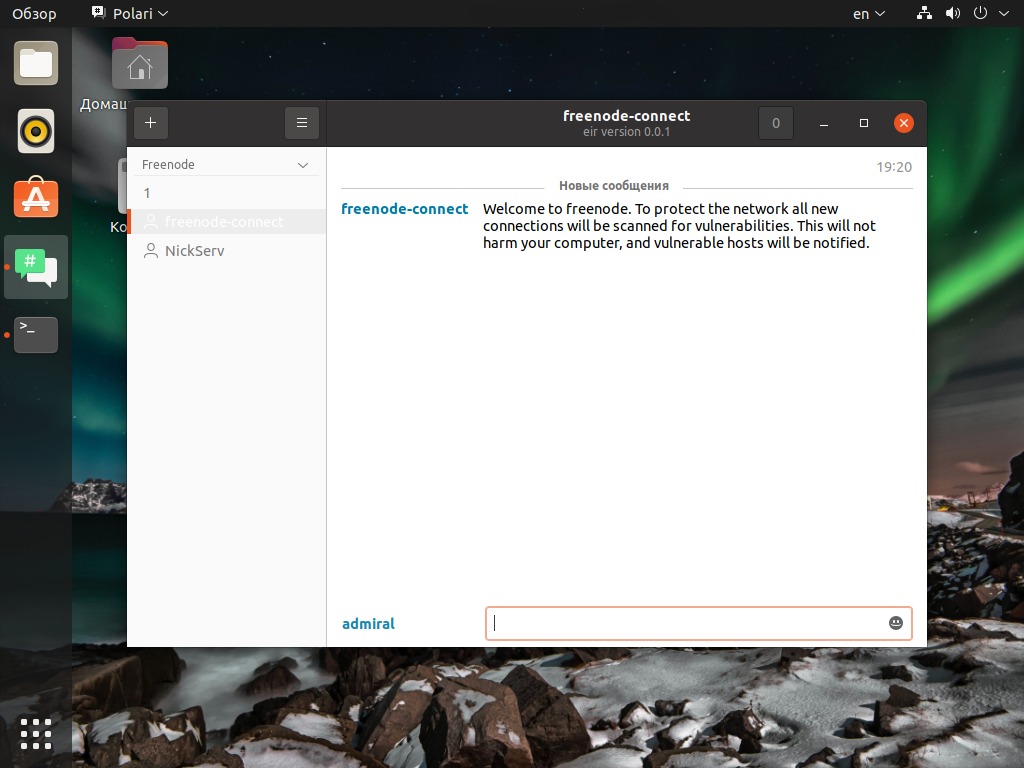Click the plus button to join a room
Screen dimensions: 1024x768
(151, 123)
